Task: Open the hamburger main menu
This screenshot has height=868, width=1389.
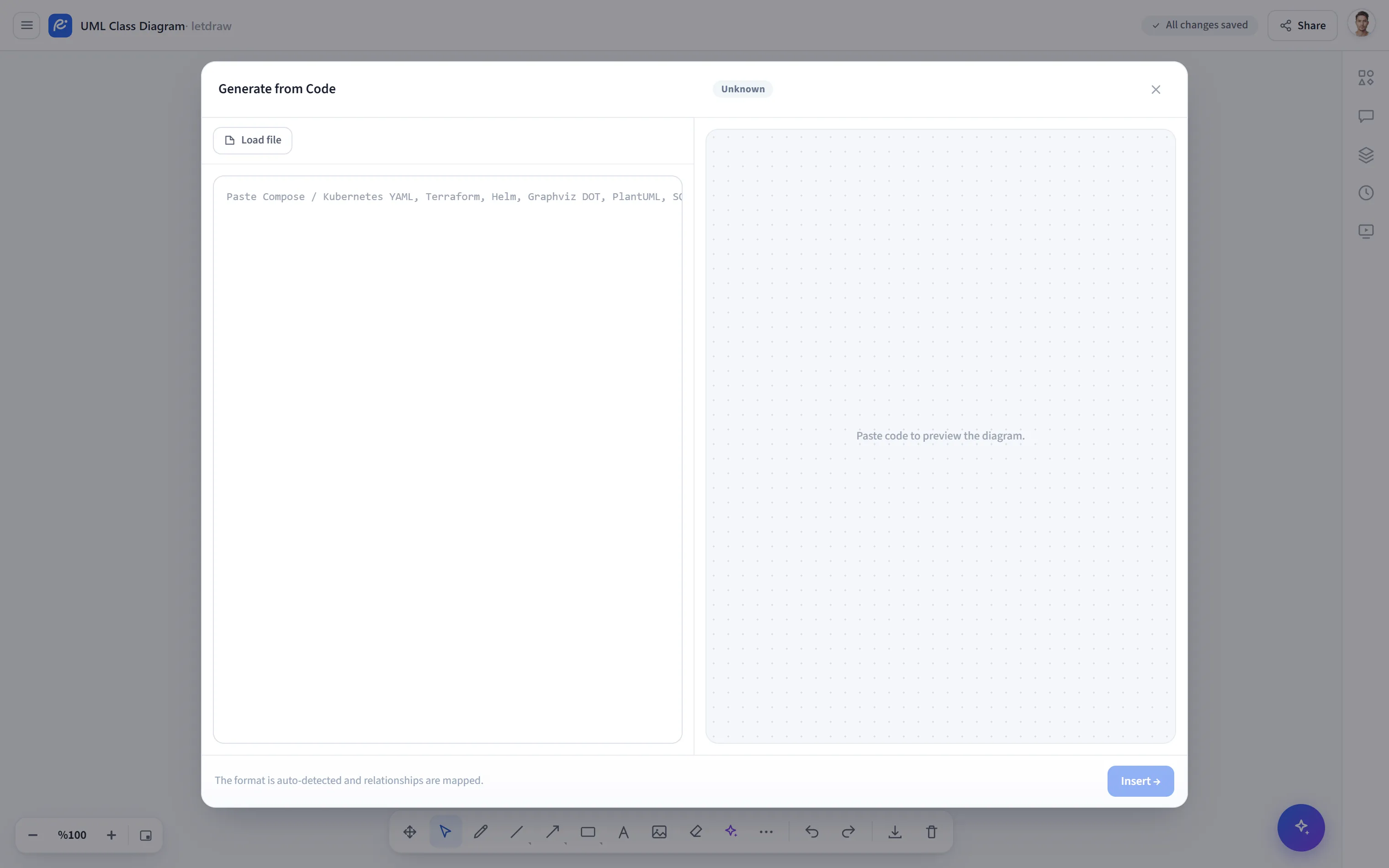Action: coord(27,25)
